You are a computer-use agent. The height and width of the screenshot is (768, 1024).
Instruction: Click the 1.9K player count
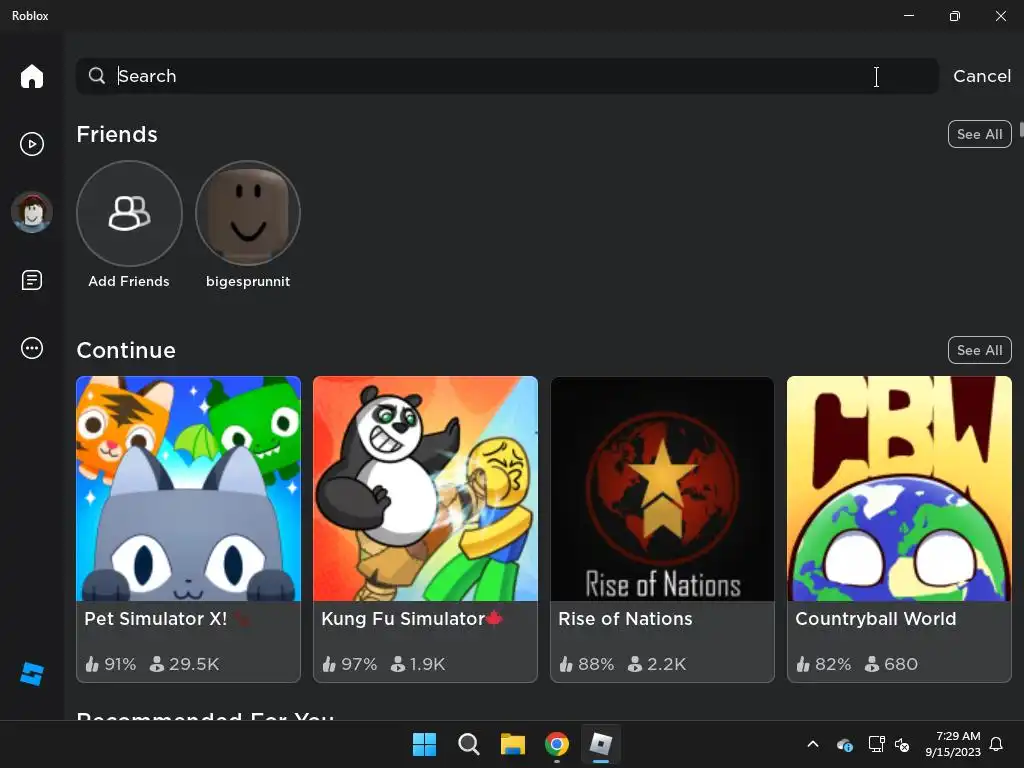pyautogui.click(x=418, y=664)
